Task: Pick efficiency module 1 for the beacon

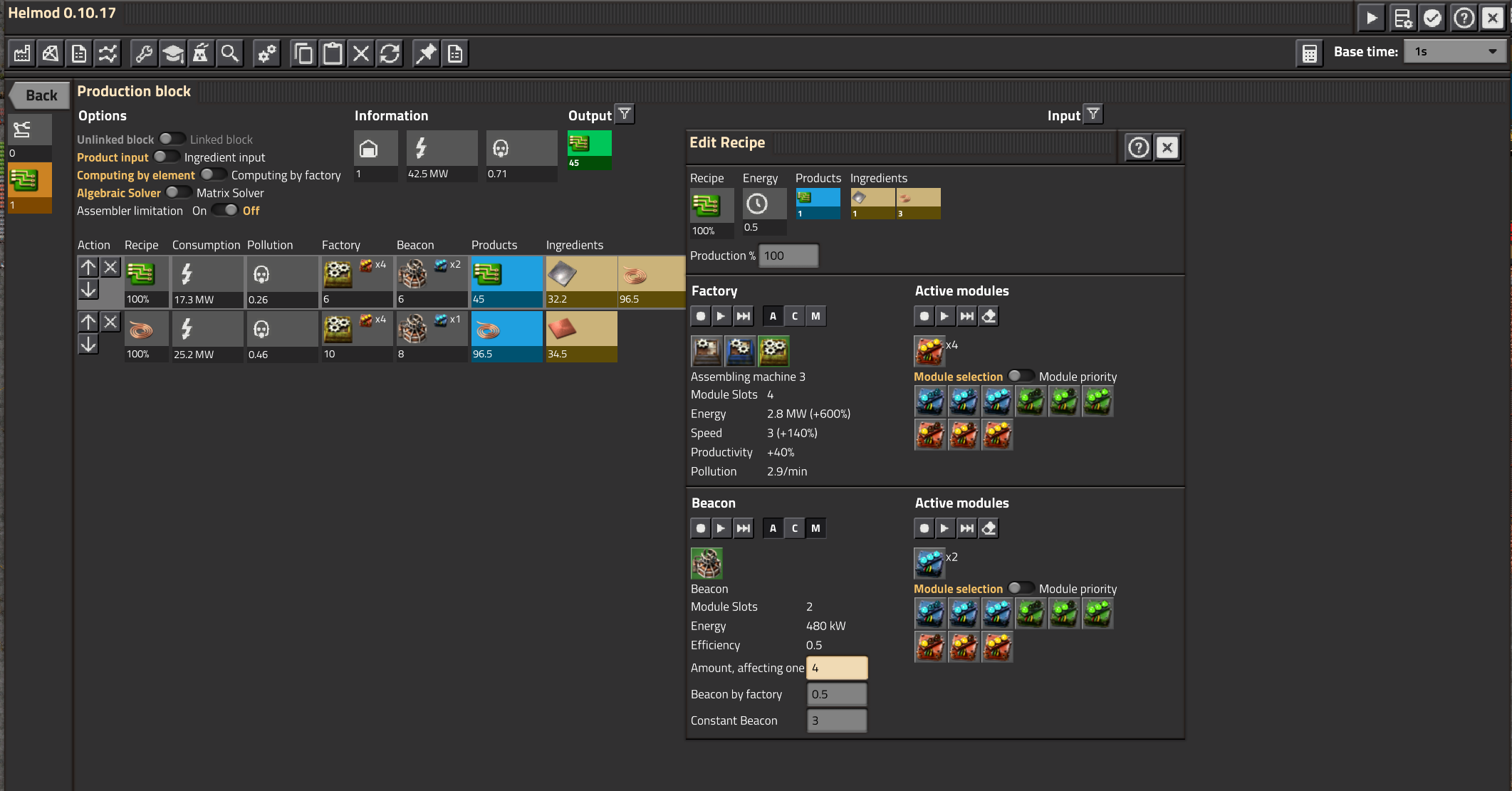Action: pos(1031,614)
